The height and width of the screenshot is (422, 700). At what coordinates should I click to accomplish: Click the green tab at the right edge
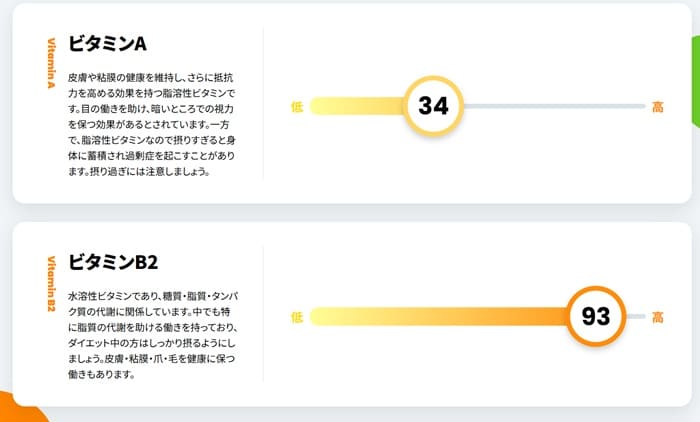(696, 81)
